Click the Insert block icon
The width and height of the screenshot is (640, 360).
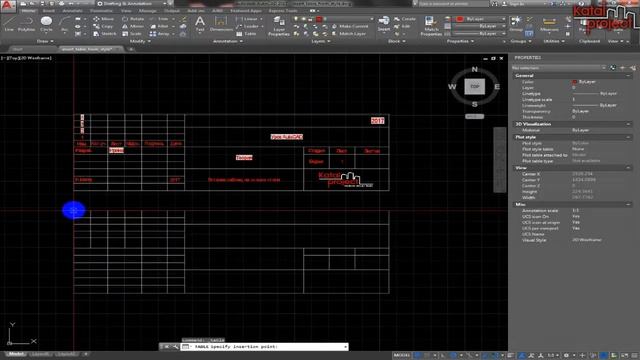point(384,23)
